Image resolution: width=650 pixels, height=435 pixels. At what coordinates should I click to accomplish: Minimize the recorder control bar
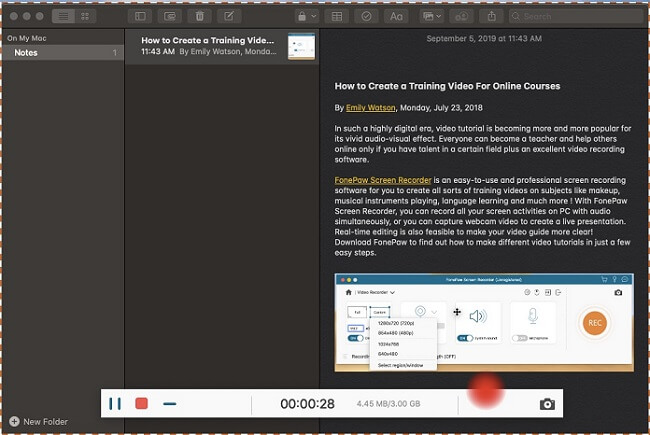point(170,403)
